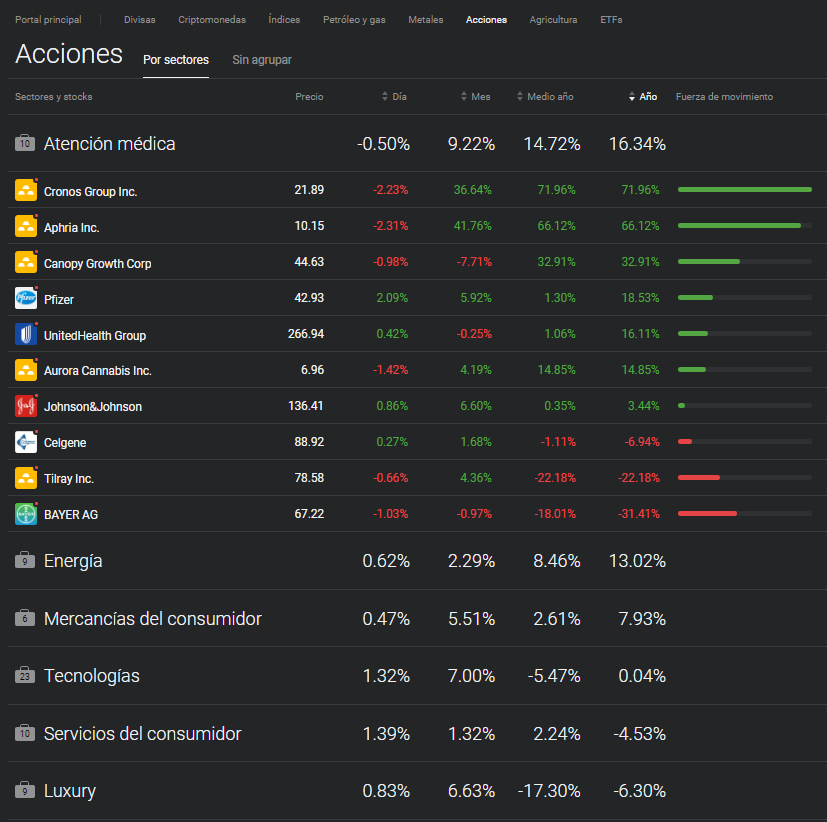Open the Divisas section
Viewport: 827px width, 822px height.
(140, 20)
